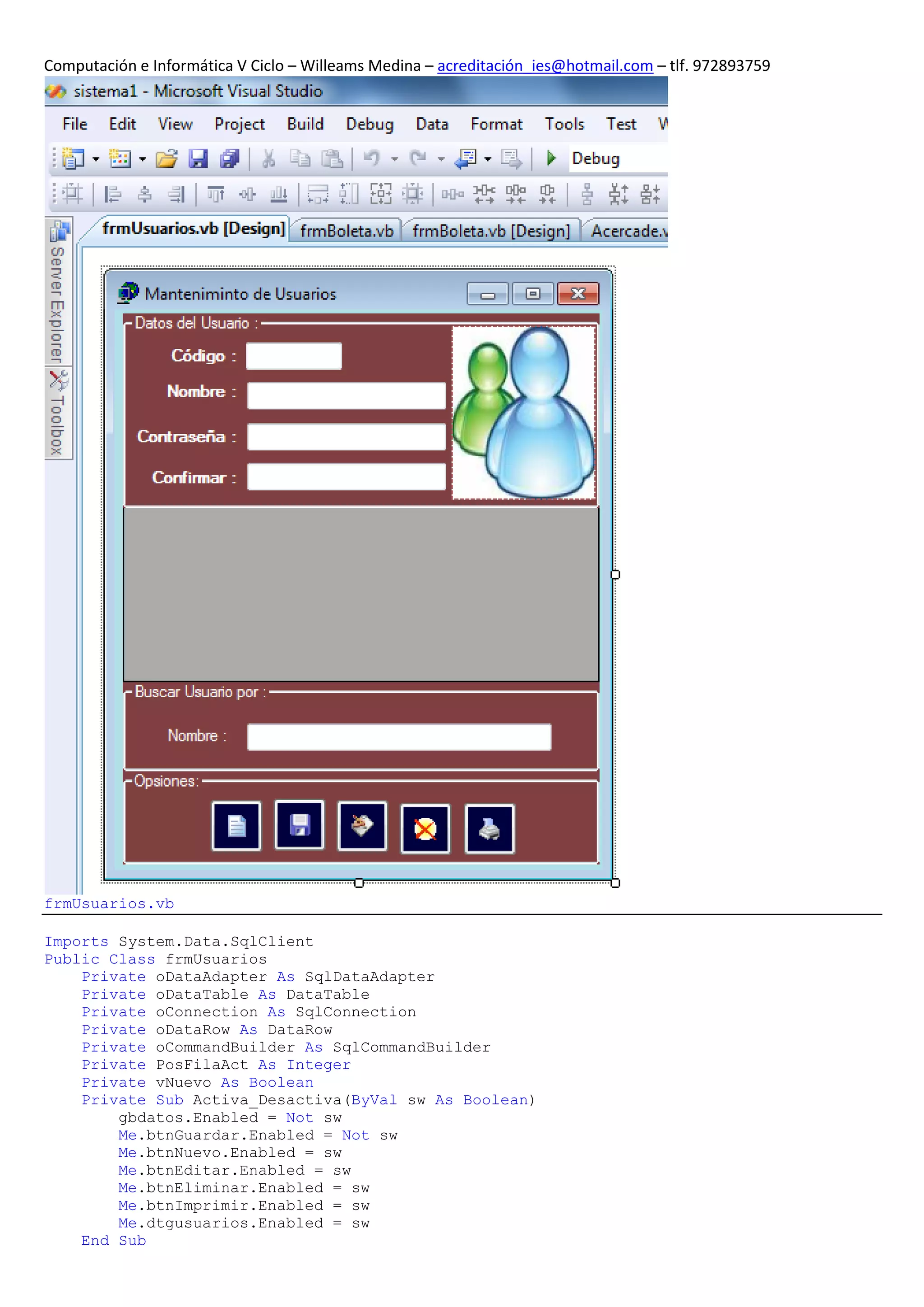The height and width of the screenshot is (1307, 924).
Task: Click the Size to Grid icon
Action: click(x=412, y=194)
